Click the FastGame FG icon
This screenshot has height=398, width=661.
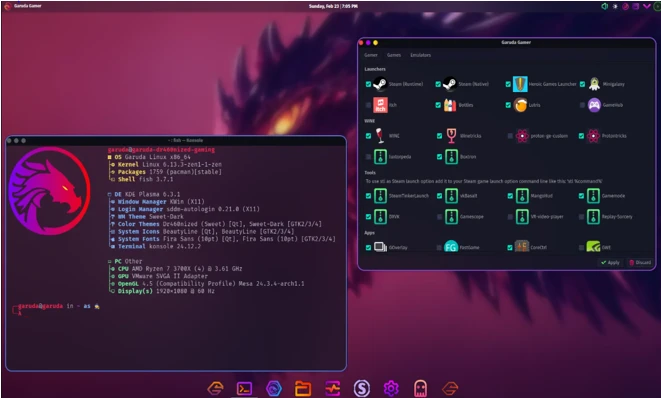[x=451, y=247]
